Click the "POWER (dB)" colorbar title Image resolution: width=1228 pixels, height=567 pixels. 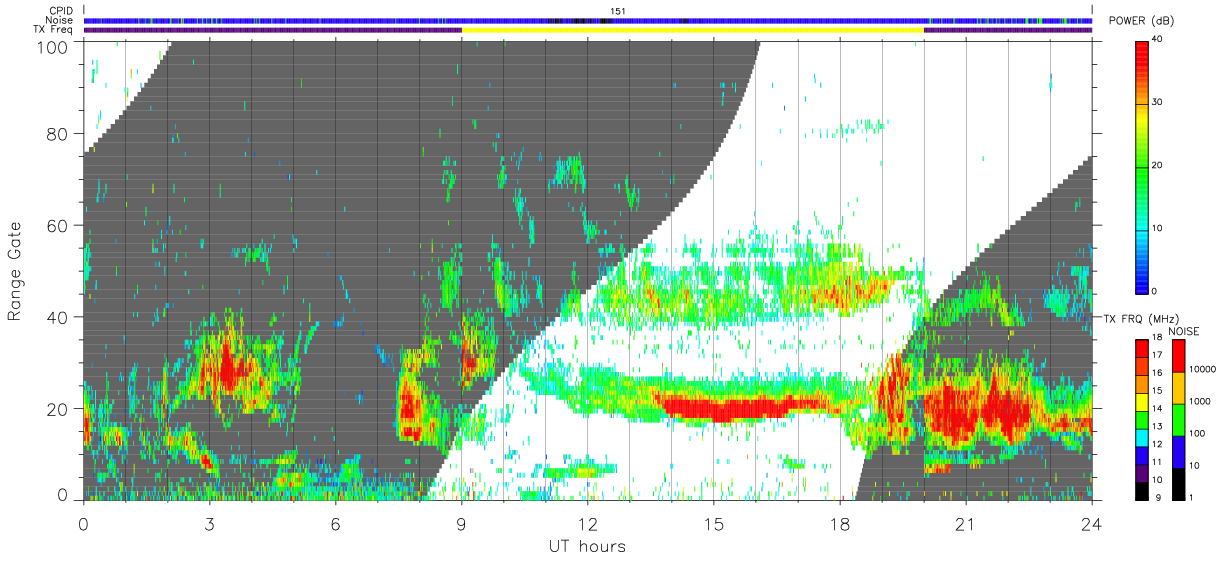(1141, 22)
